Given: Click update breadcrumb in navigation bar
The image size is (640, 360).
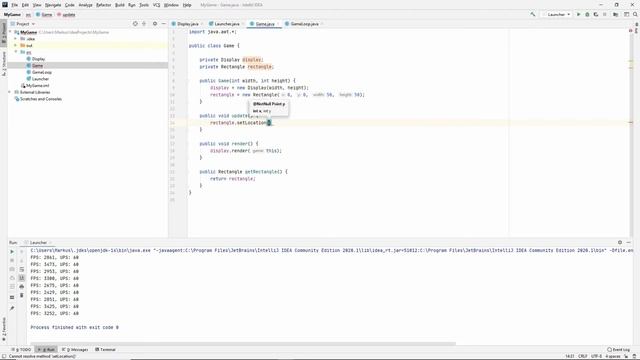Looking at the screenshot, I should tap(66, 14).
